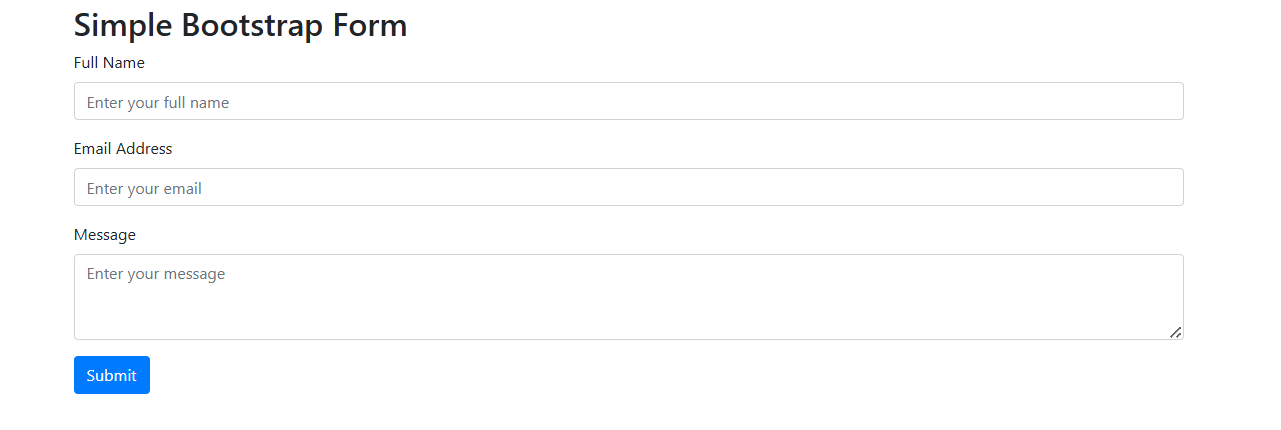Click the grip at the message box corner

(1176, 332)
